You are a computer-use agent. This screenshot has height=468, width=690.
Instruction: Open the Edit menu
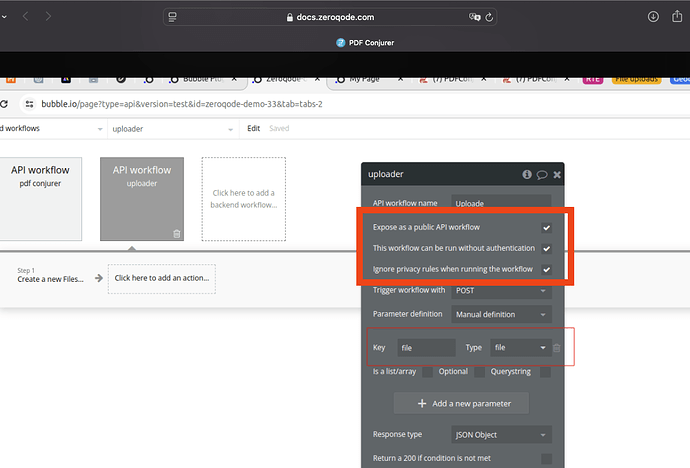pyautogui.click(x=254, y=129)
